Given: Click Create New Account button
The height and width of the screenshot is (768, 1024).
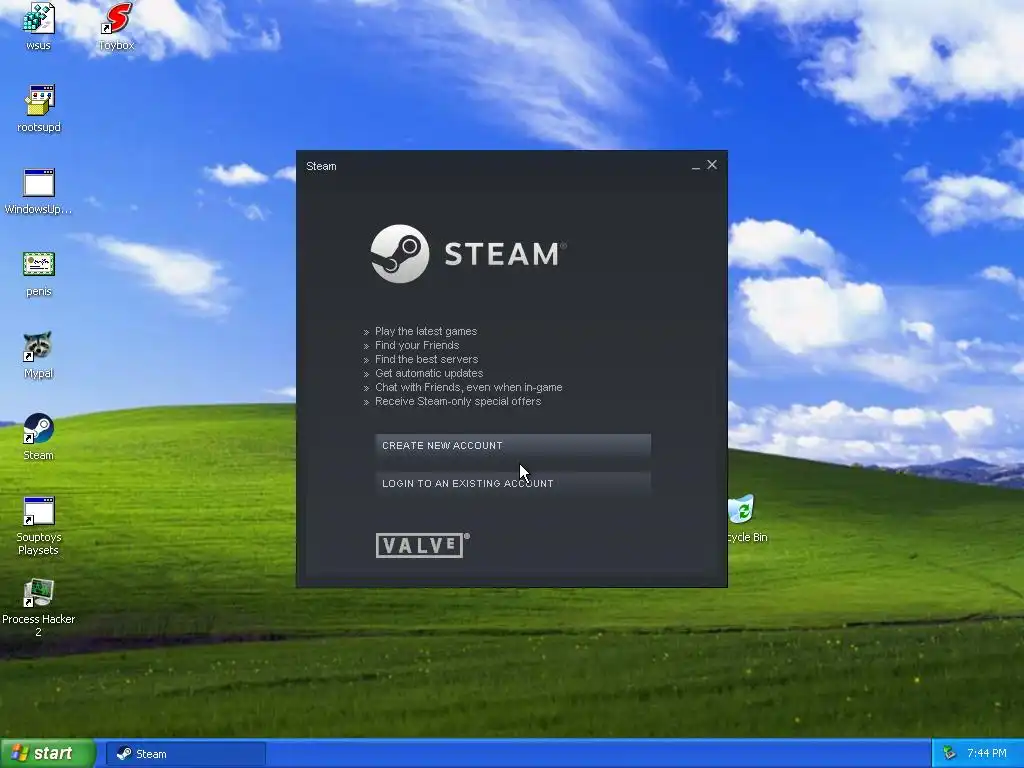Looking at the screenshot, I should click(x=513, y=445).
